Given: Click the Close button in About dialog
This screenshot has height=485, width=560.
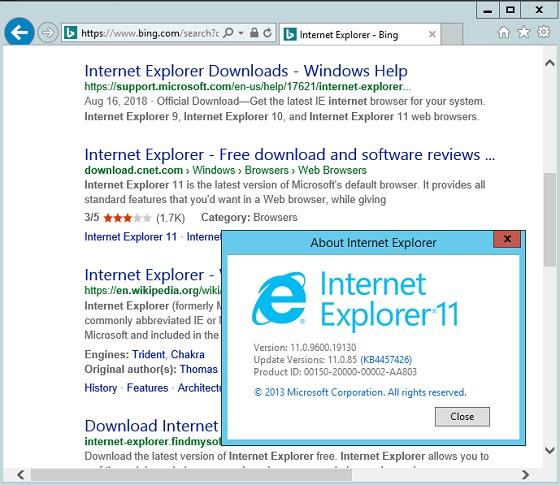Looking at the screenshot, I should tap(462, 416).
